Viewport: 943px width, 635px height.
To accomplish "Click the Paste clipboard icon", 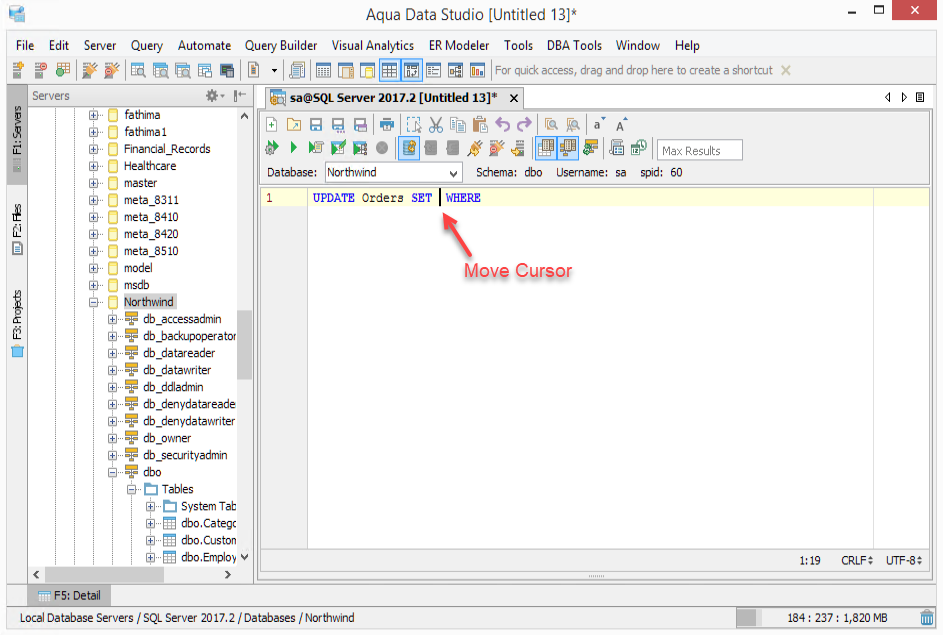I will coord(480,124).
